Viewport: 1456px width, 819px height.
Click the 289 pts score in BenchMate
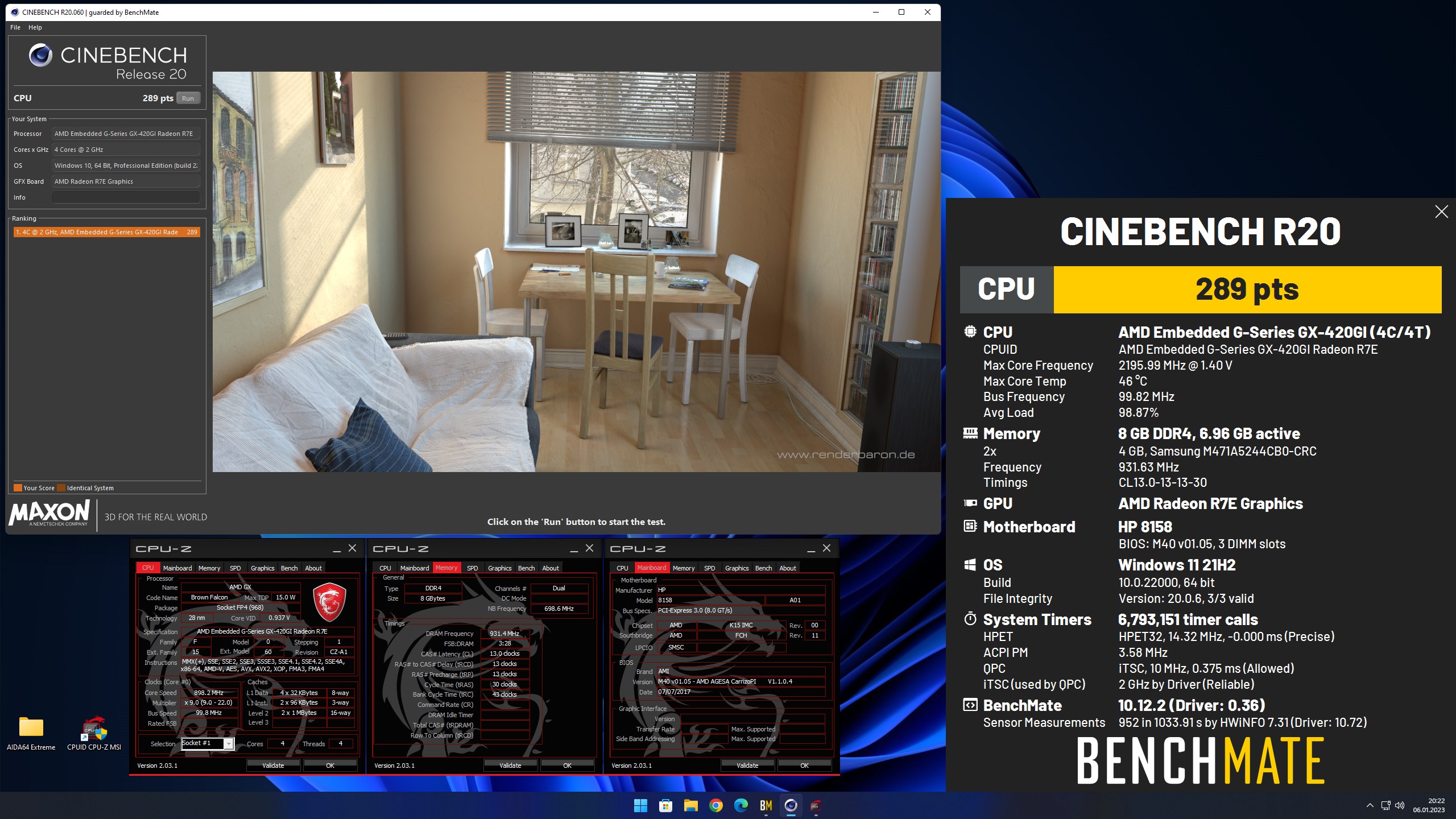pyautogui.click(x=1247, y=289)
